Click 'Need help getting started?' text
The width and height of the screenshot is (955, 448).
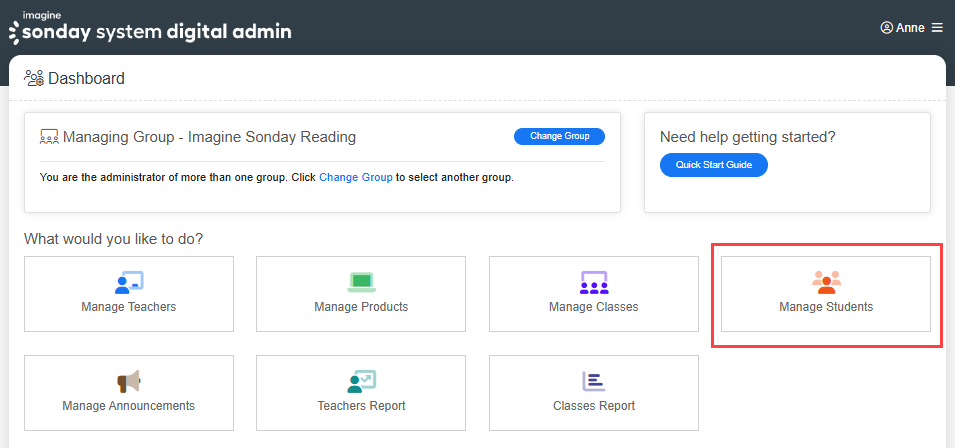(x=748, y=137)
